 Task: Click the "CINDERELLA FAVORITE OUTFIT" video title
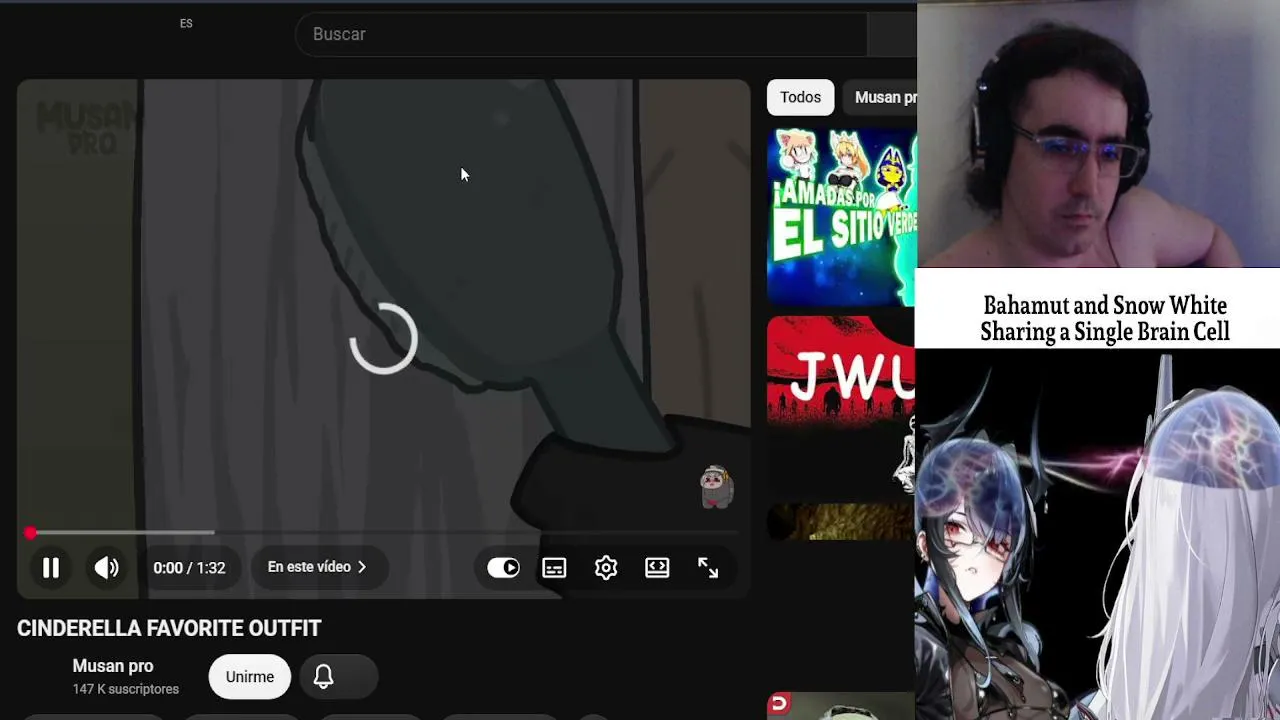(169, 628)
